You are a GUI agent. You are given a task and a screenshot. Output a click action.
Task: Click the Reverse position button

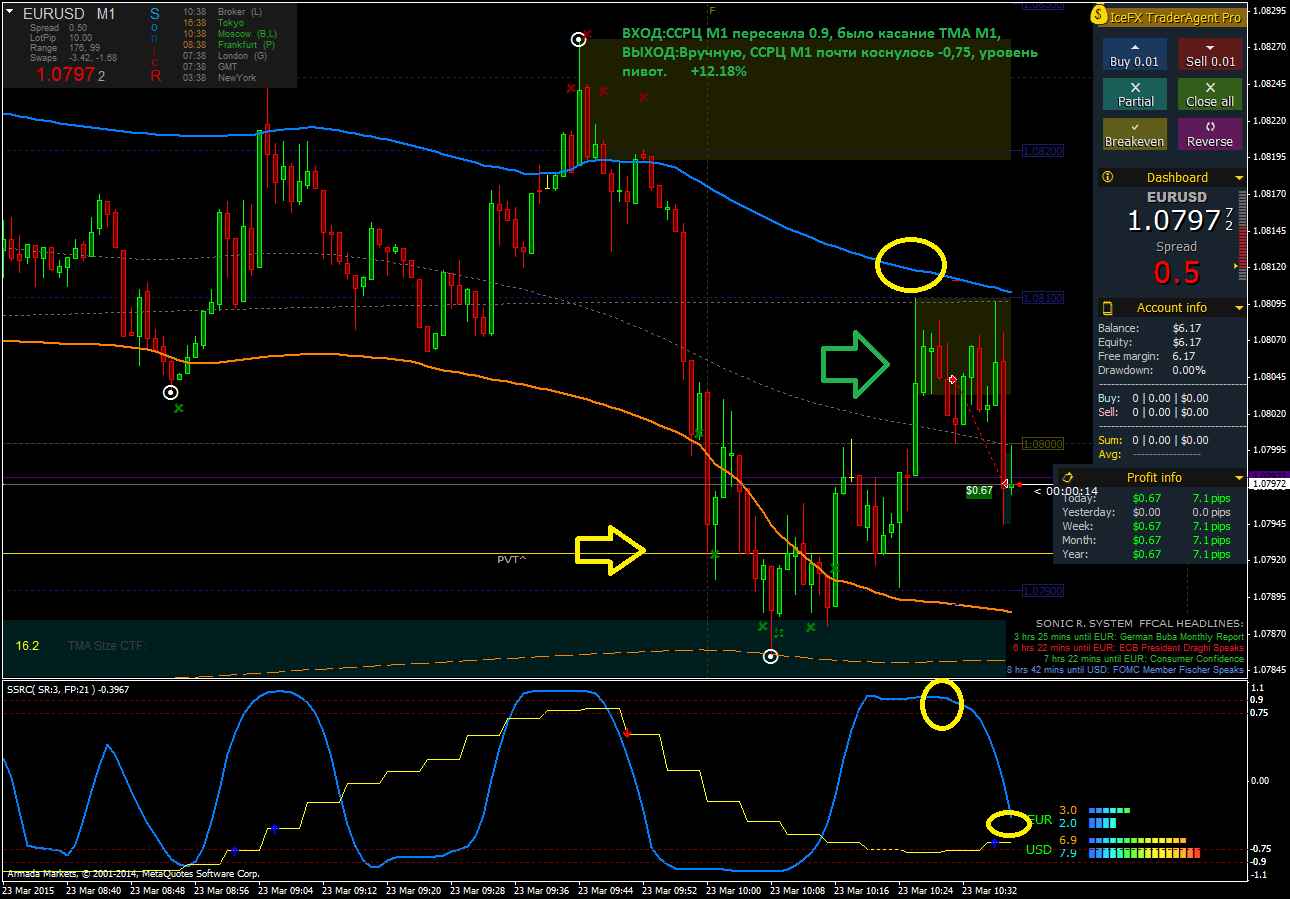click(x=1210, y=134)
